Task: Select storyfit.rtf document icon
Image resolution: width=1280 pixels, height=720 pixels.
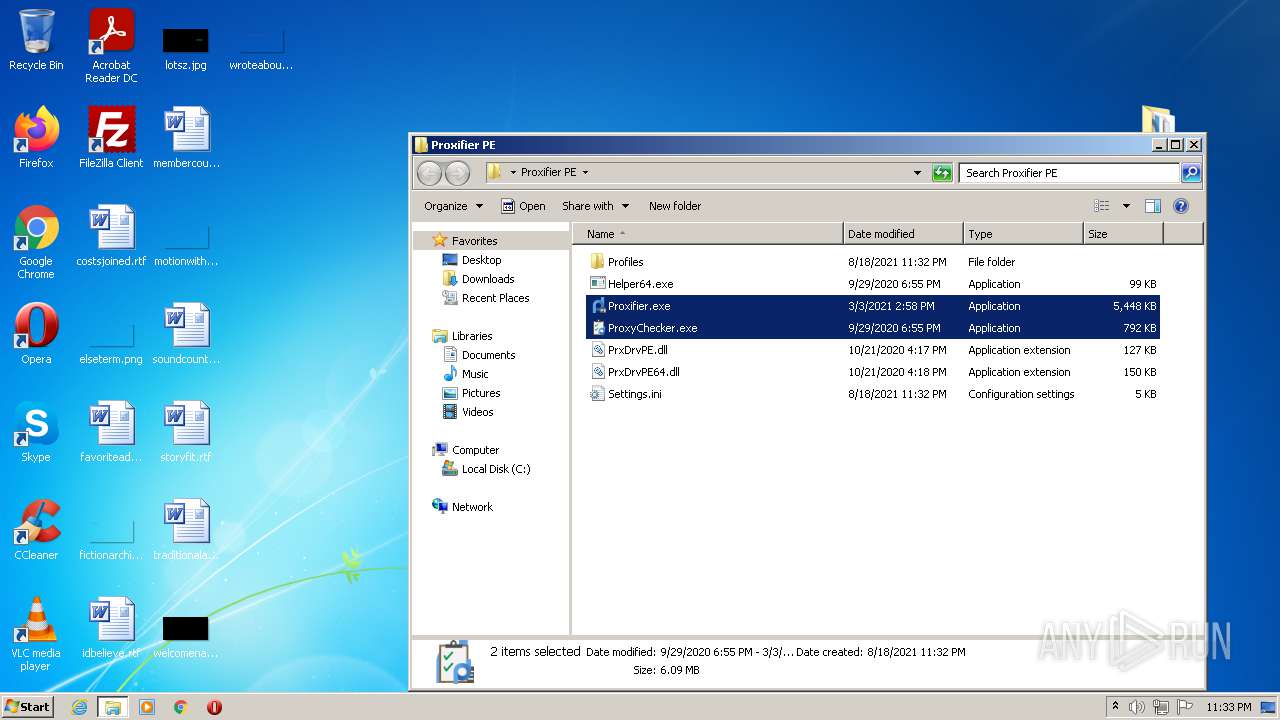Action: coord(186,431)
